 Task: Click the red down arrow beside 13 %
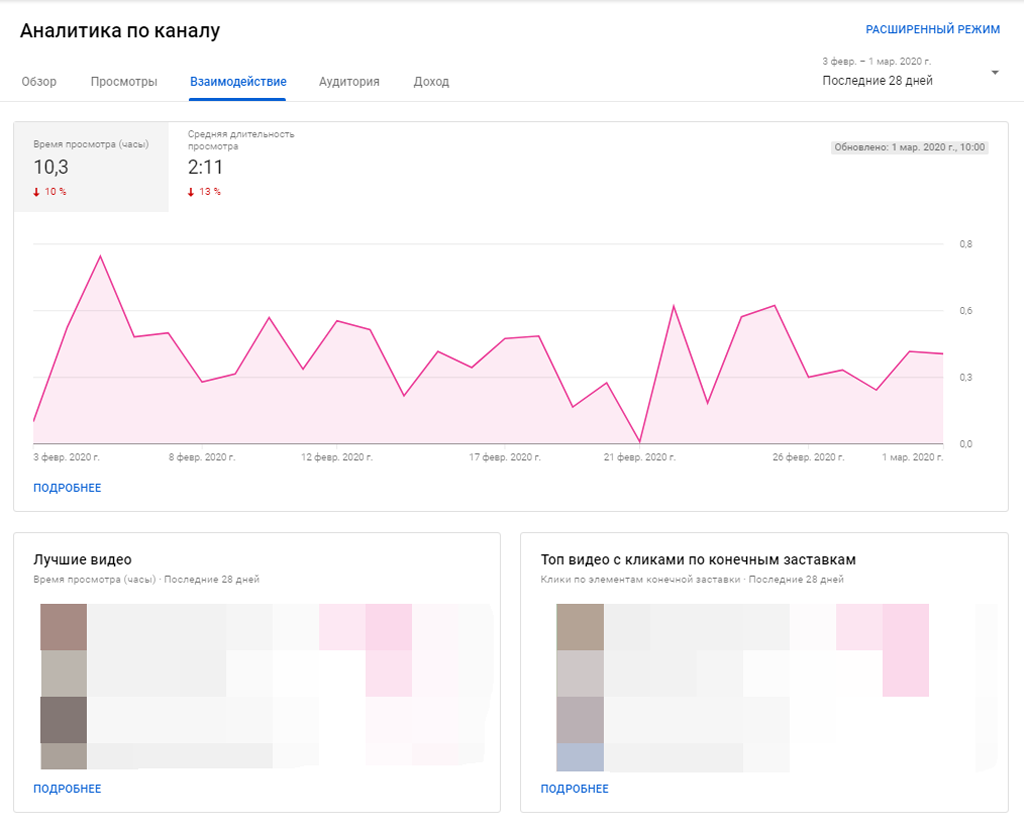191,192
